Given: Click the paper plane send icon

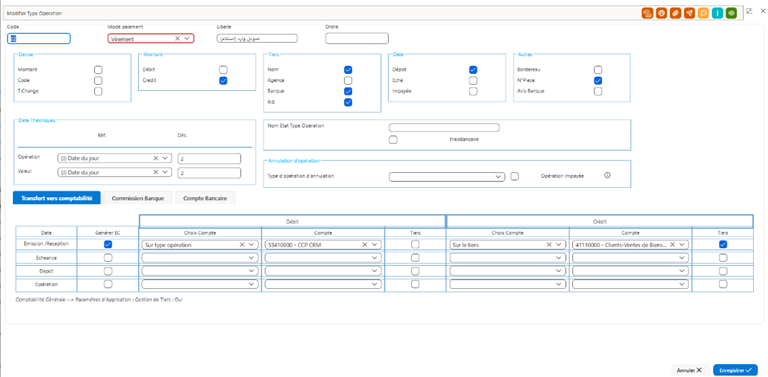Looking at the screenshot, I should click(x=690, y=13).
